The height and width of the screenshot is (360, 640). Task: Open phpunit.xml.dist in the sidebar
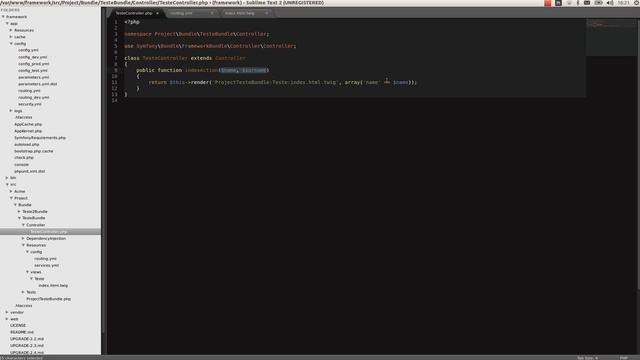pos(30,171)
